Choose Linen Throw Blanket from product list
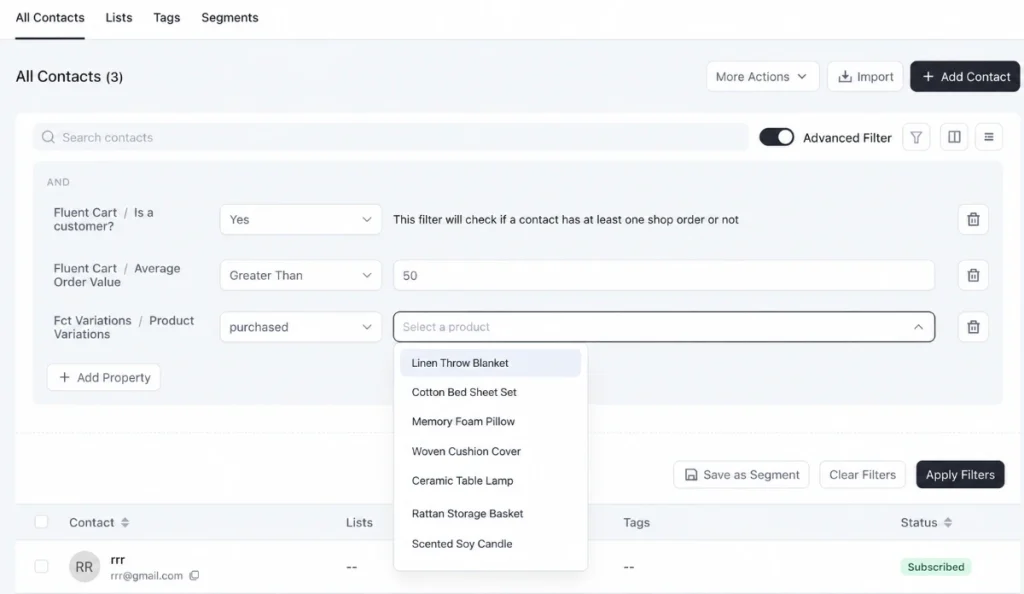Image resolution: width=1024 pixels, height=594 pixels. point(490,363)
